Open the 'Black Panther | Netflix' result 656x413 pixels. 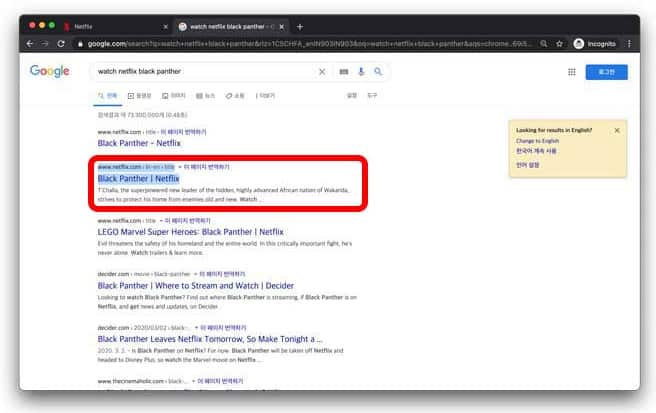pos(138,179)
